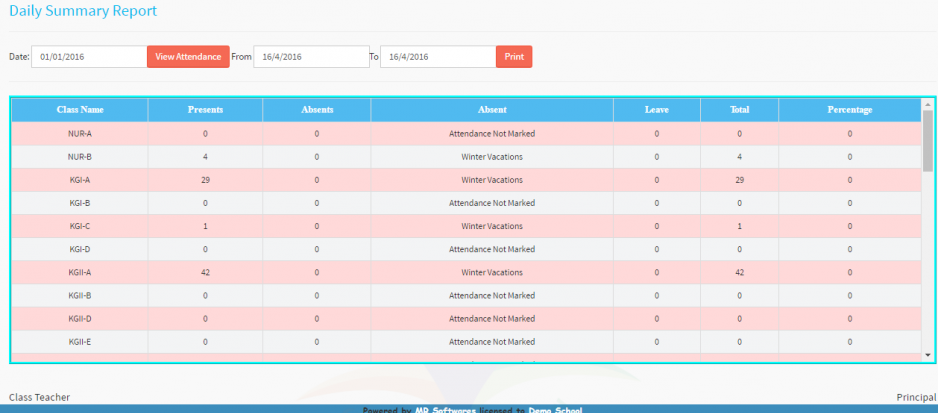Image resolution: width=938 pixels, height=413 pixels.
Task: Click the Leave column header
Action: [656, 109]
